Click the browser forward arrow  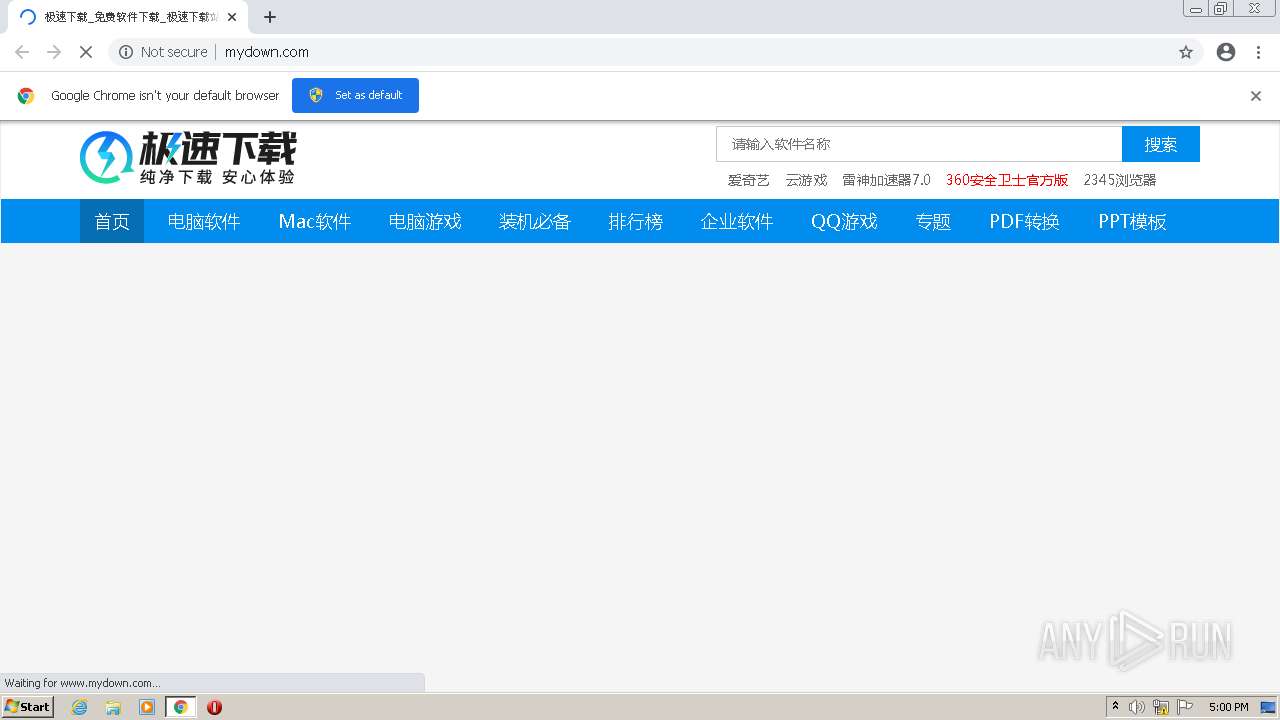pyautogui.click(x=54, y=52)
